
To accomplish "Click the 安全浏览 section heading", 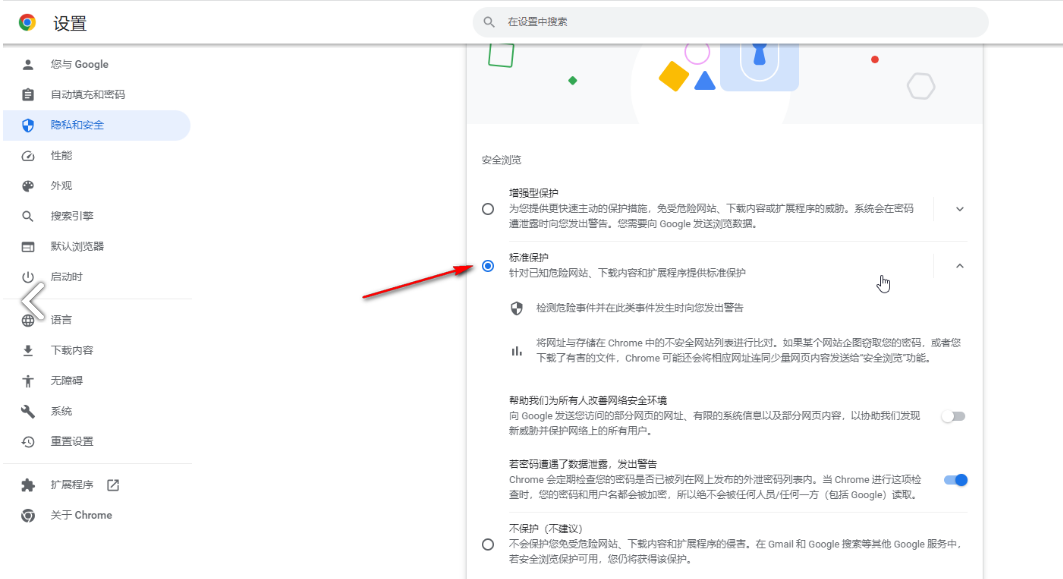I will pyautogui.click(x=502, y=160).
